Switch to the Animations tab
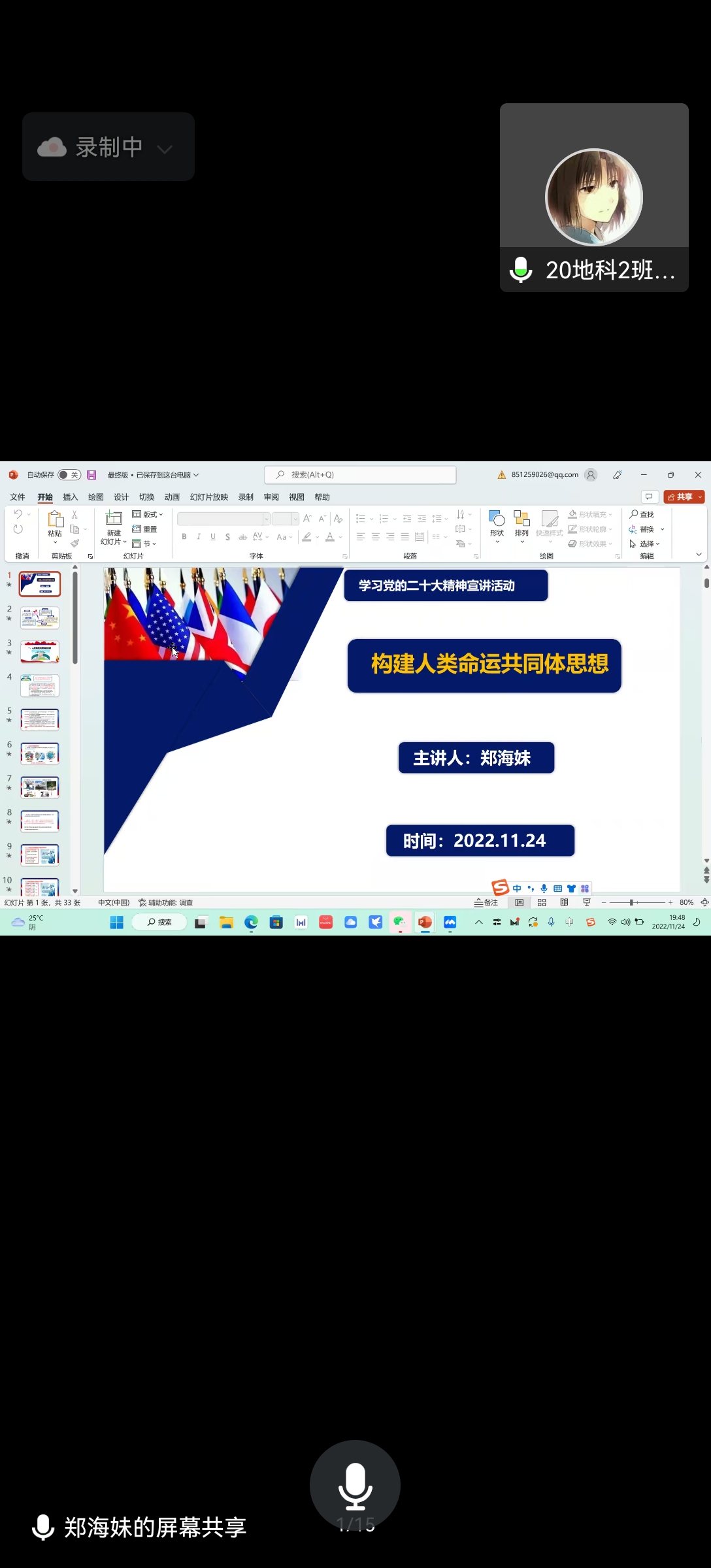Image resolution: width=711 pixels, height=1568 pixels. [x=172, y=497]
